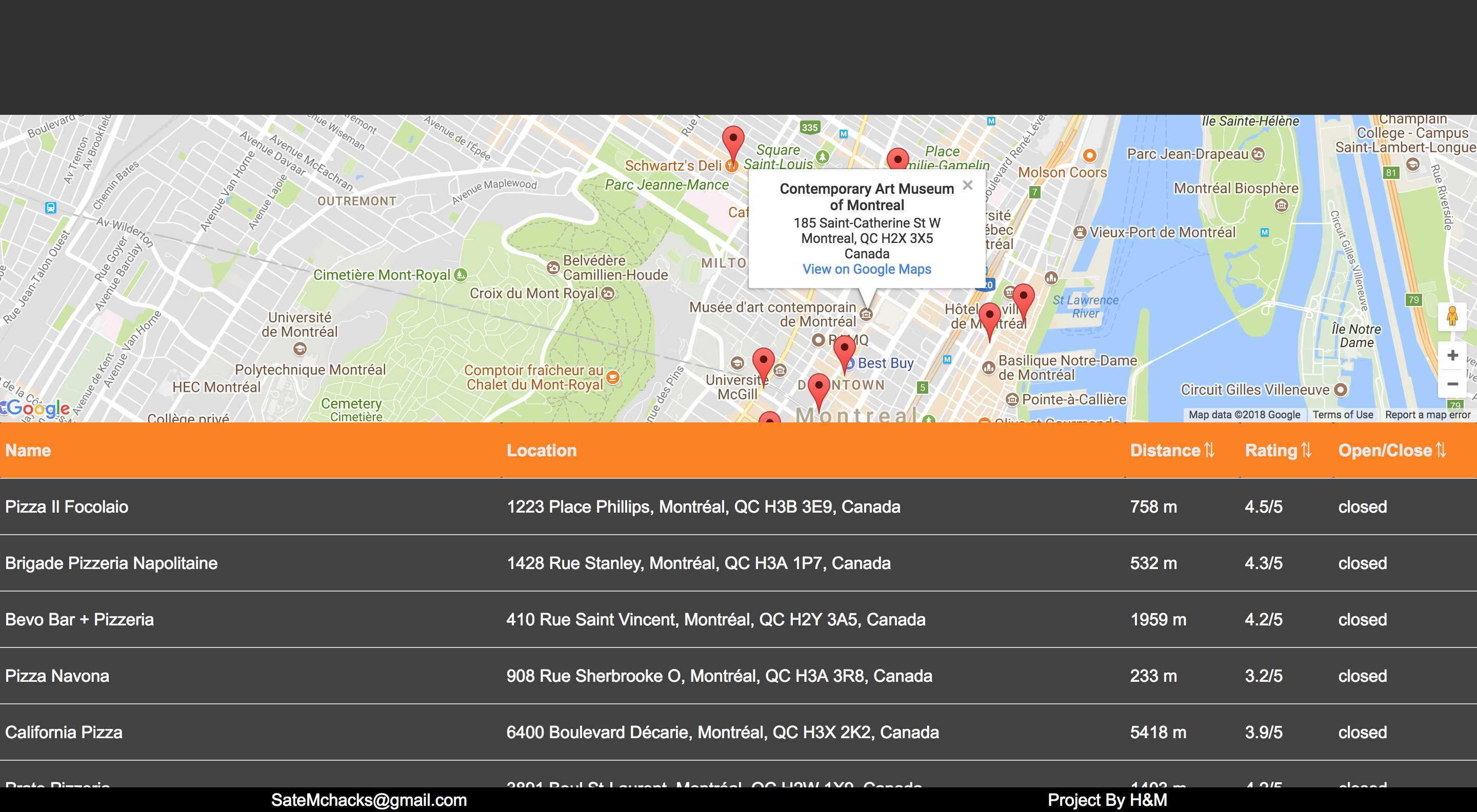Close the Contemporary Art Museum info window
Screen dimensions: 1477x812
[967, 185]
